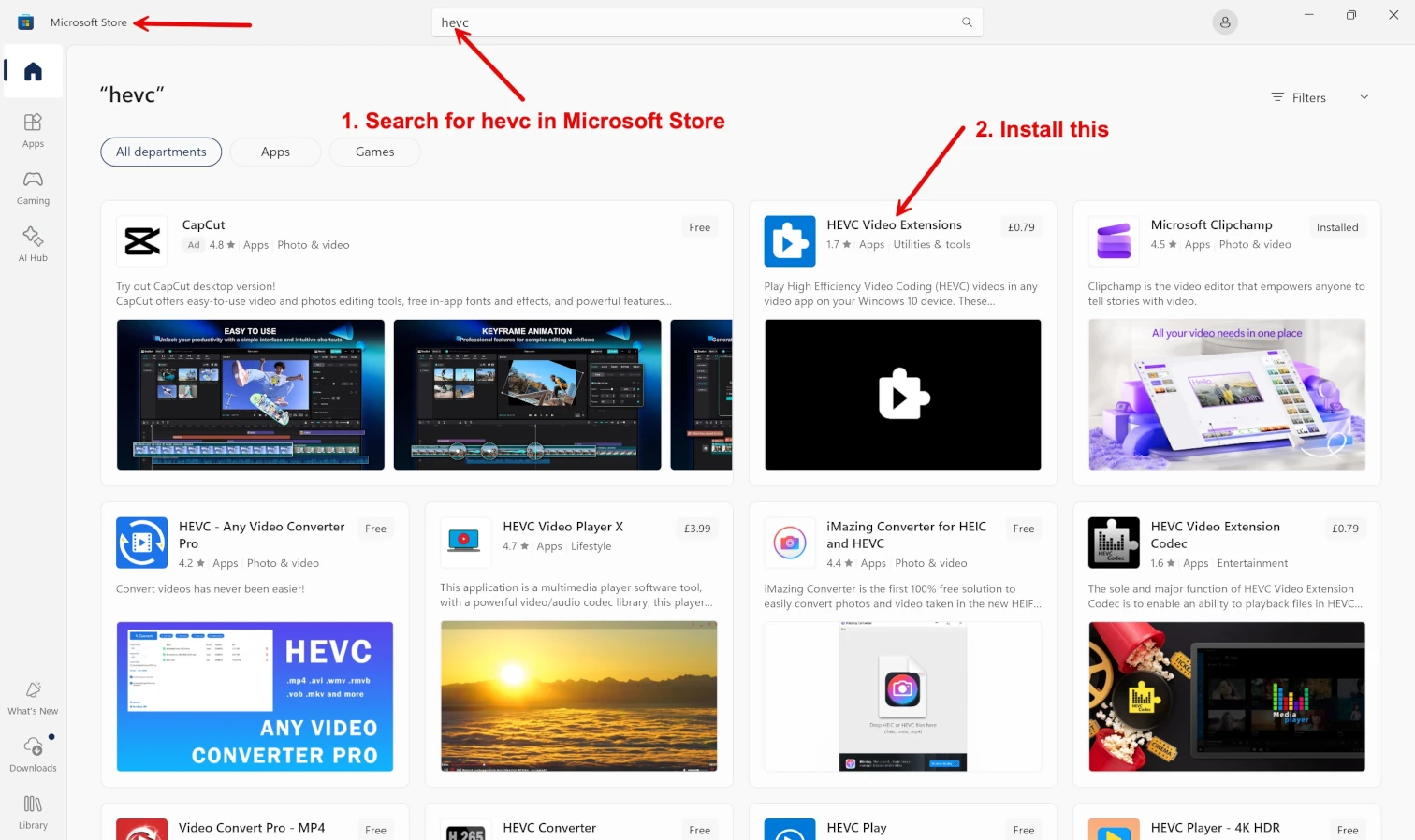Viewport: 1415px width, 840px height.
Task: Click the Microsoft Clipchamp title
Action: point(1211,225)
